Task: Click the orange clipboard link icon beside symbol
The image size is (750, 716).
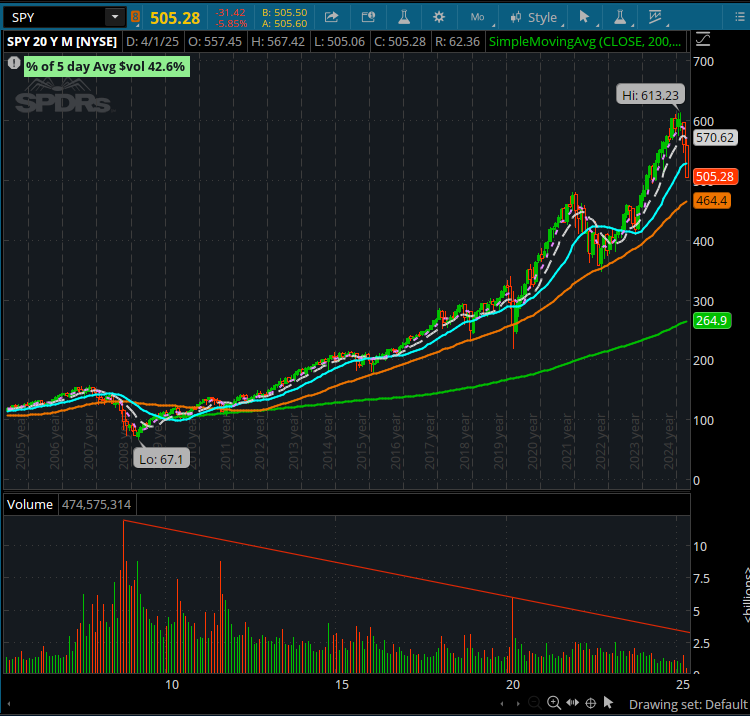Action: 135,17
